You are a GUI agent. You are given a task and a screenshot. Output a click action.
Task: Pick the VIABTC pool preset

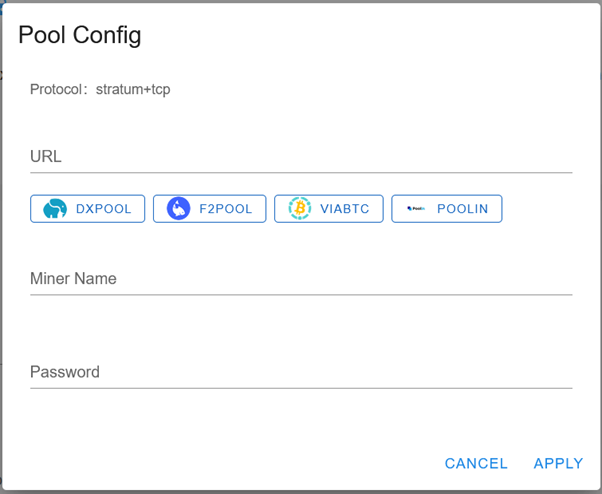click(329, 208)
